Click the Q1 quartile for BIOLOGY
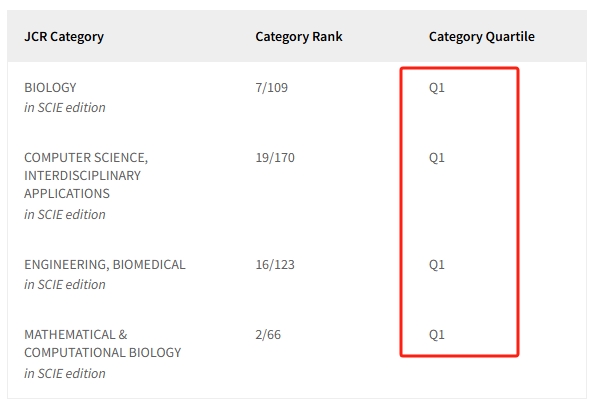 pos(437,88)
